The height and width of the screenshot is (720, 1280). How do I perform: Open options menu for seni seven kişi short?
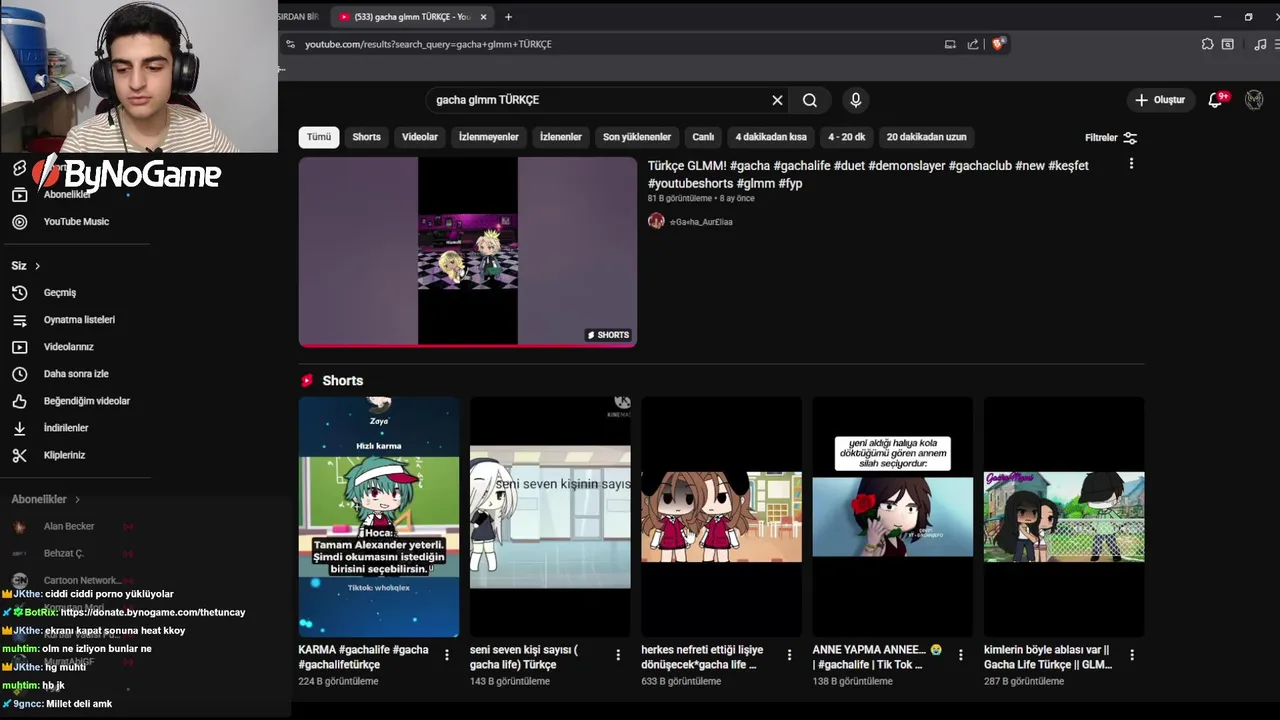click(x=618, y=655)
